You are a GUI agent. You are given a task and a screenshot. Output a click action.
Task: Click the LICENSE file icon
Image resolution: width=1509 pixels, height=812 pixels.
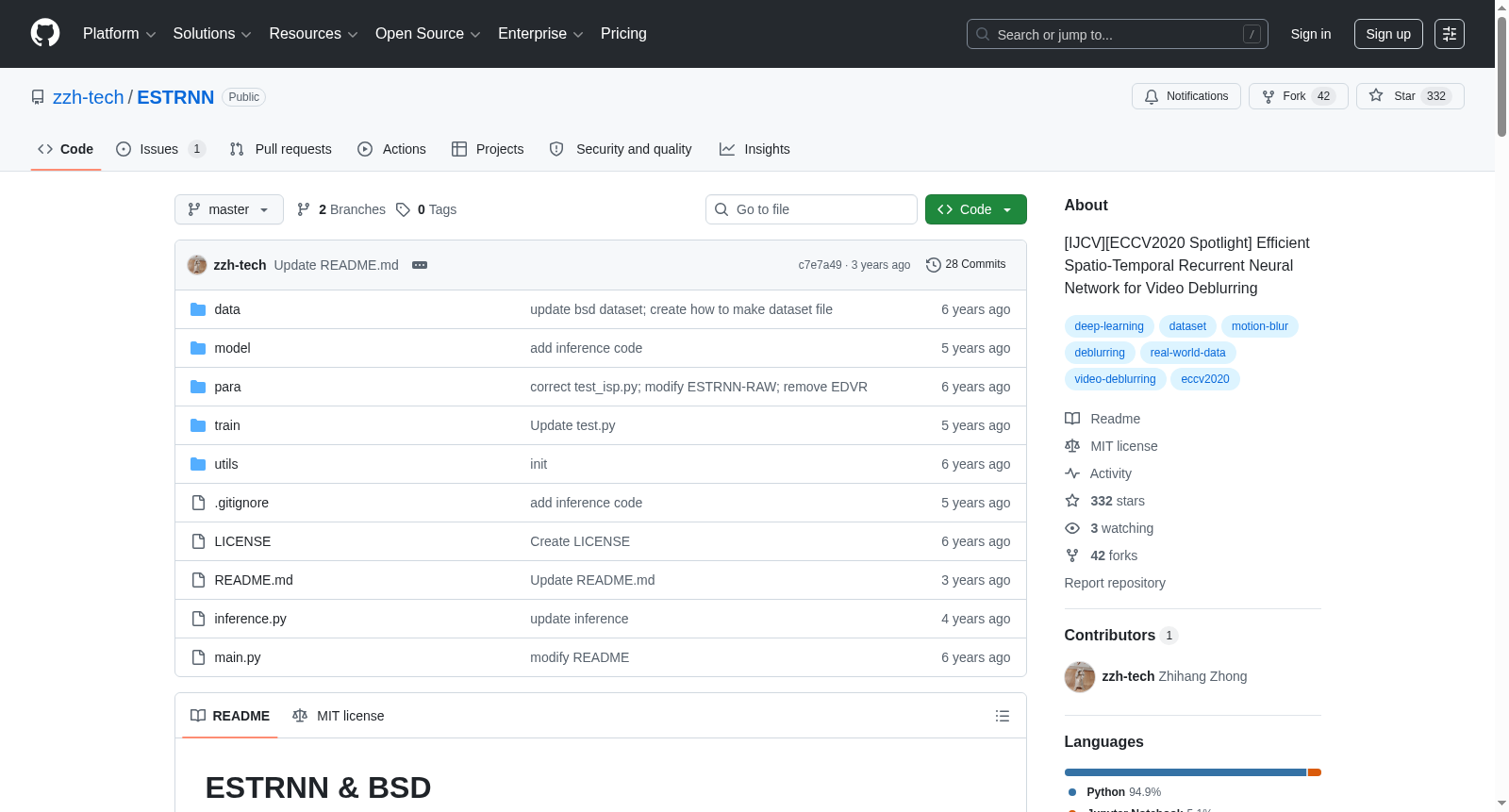[x=198, y=541]
